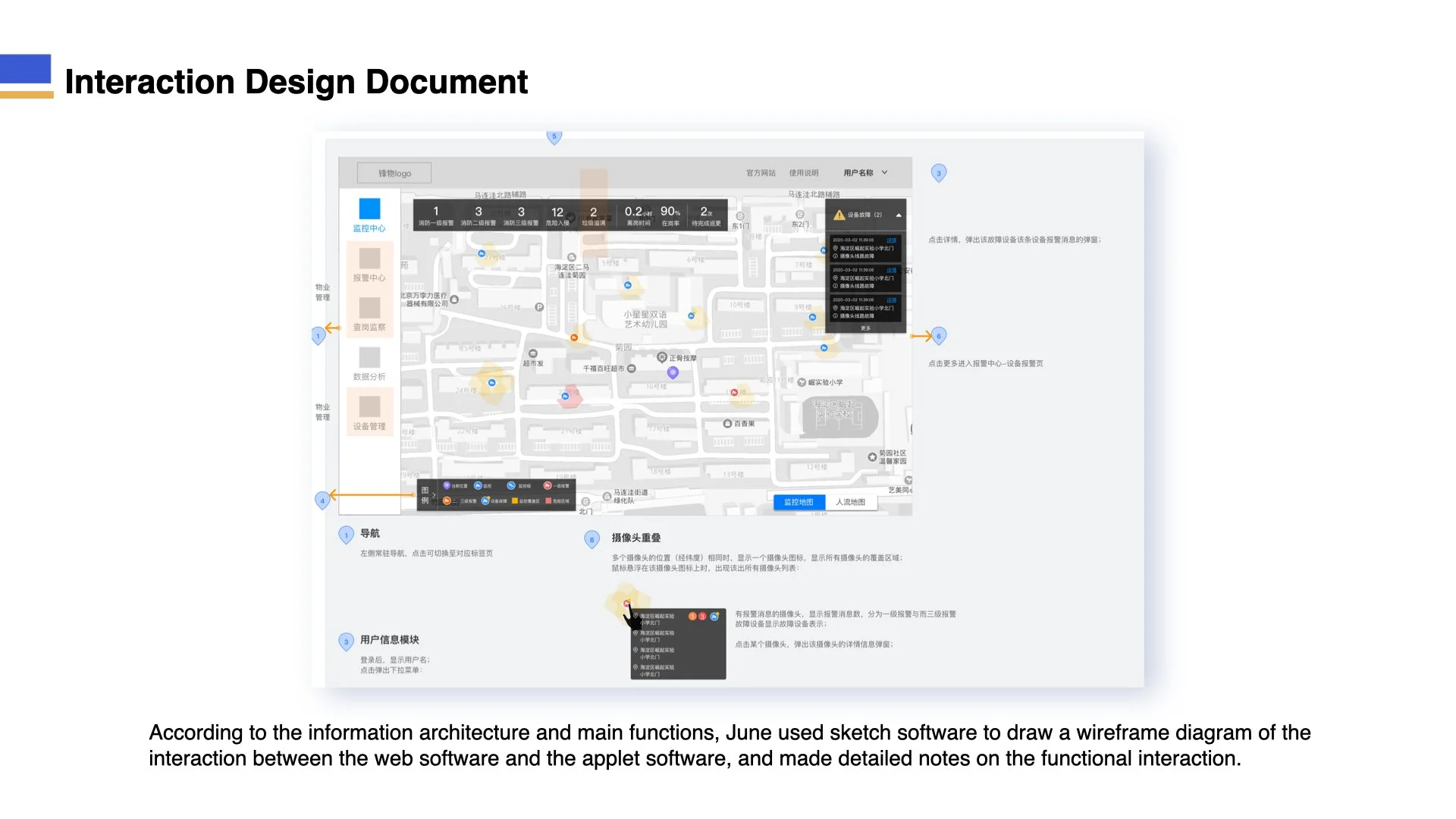Click the 锋物logo placeholder box
Viewport: 1456px width, 819px height.
[394, 174]
